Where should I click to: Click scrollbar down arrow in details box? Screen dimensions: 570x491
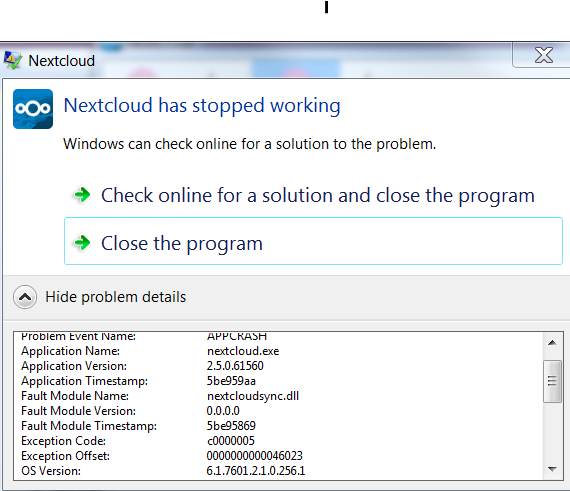pyautogui.click(x=552, y=469)
